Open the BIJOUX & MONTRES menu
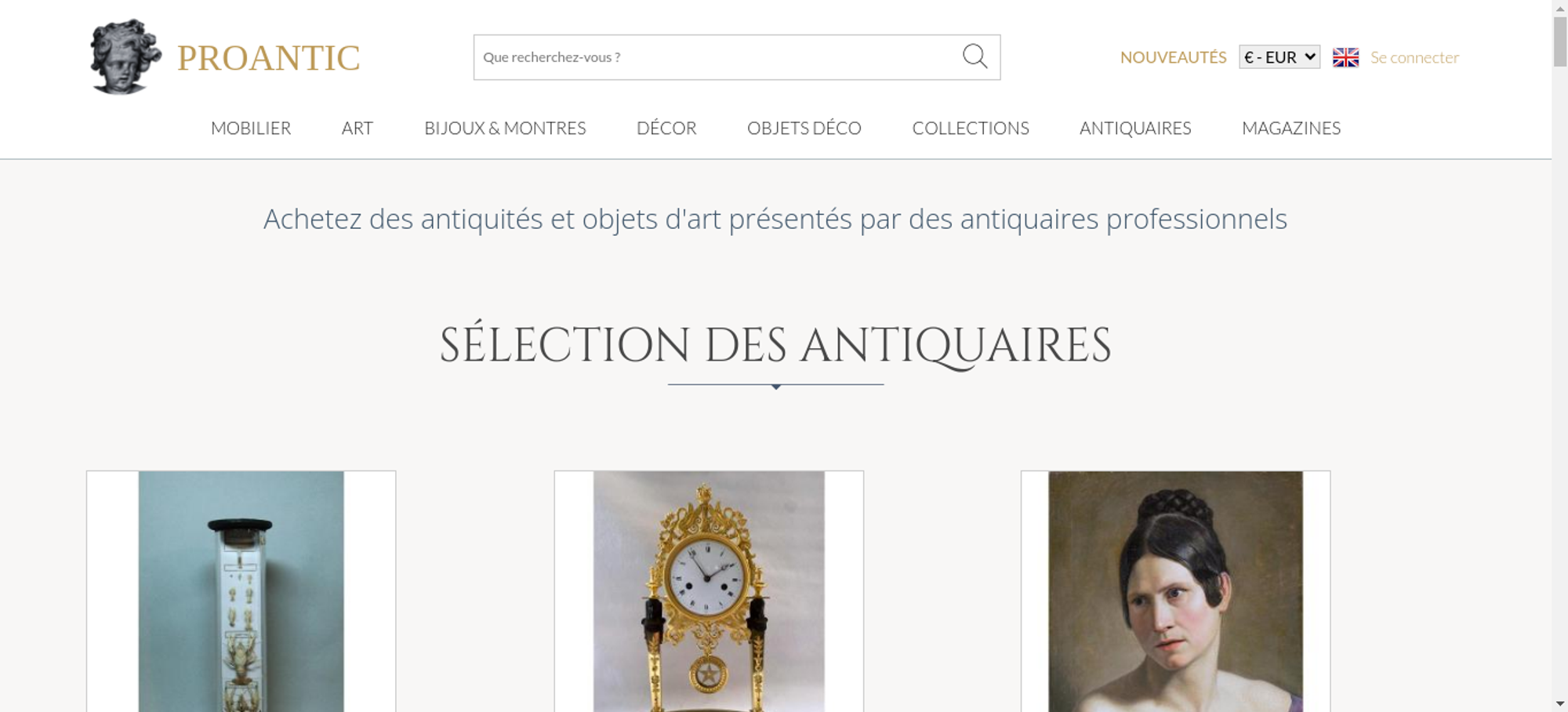The height and width of the screenshot is (712, 1568). tap(505, 128)
